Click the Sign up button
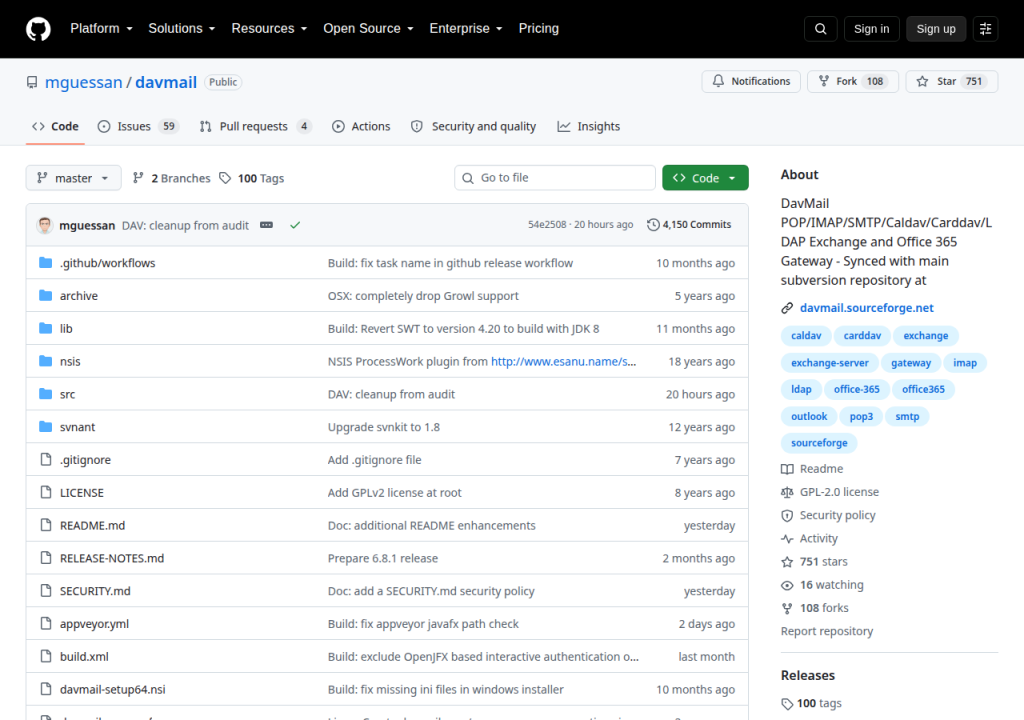The width and height of the screenshot is (1024, 720). (936, 29)
